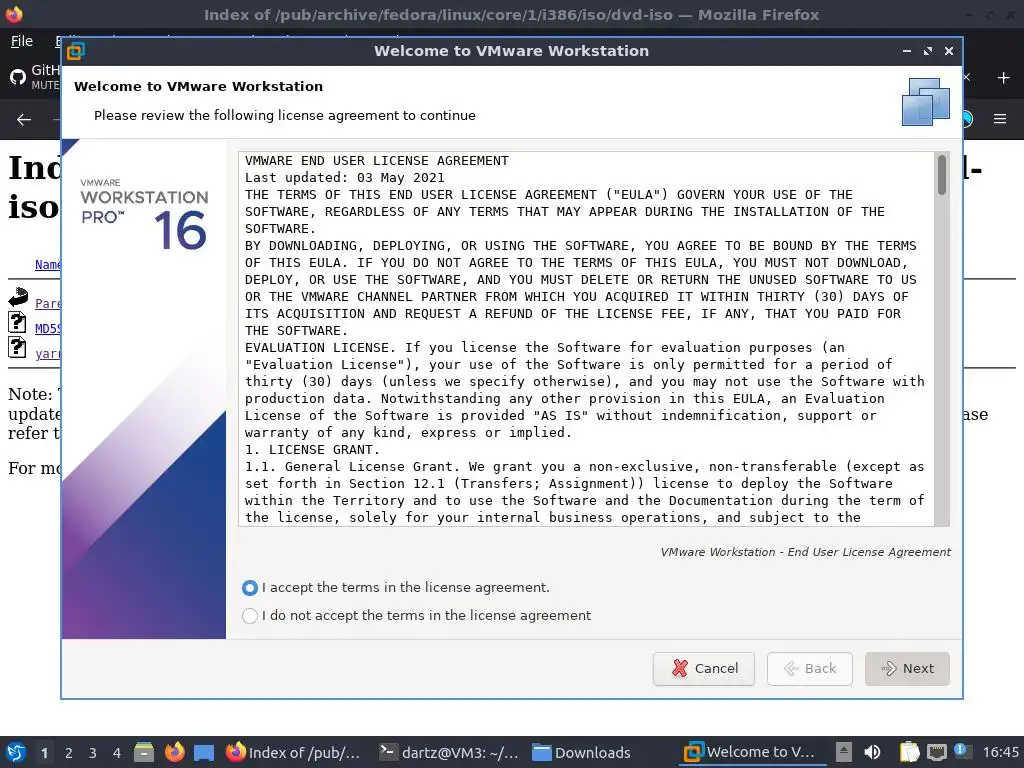
Task: Open a new Firefox tab with plus
Action: click(x=1004, y=78)
